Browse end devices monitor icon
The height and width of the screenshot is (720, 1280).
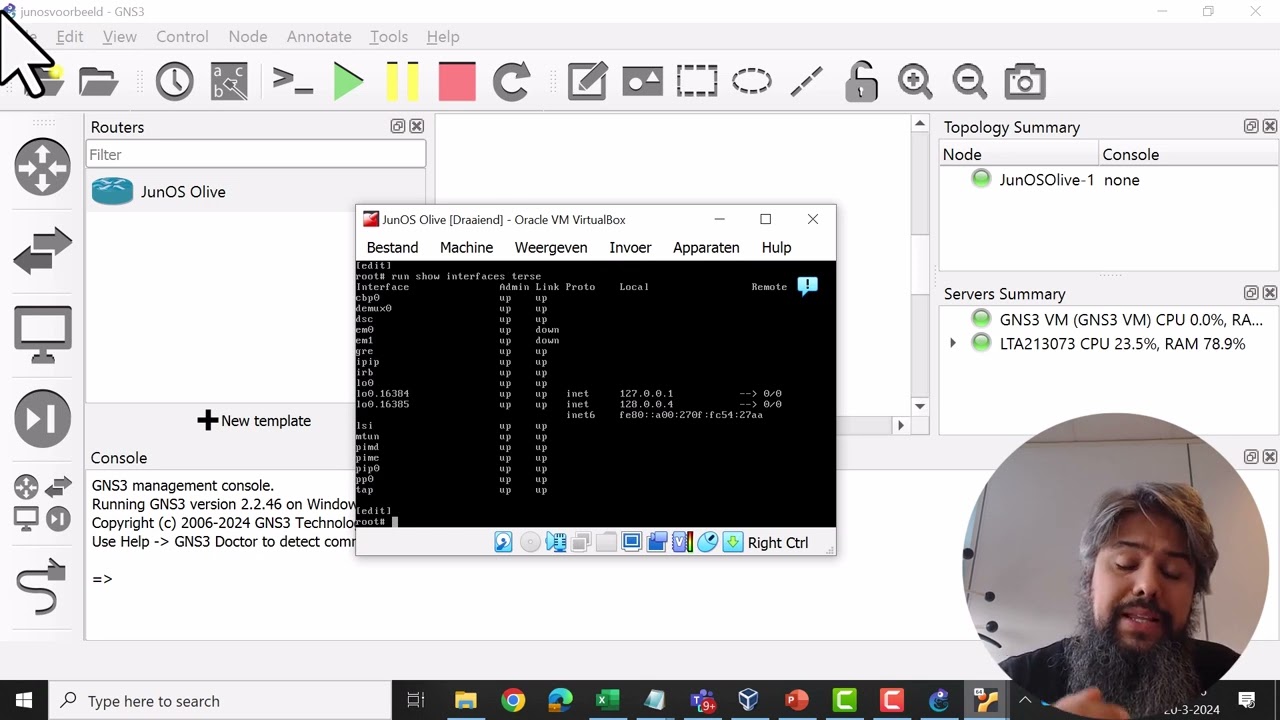[42, 334]
